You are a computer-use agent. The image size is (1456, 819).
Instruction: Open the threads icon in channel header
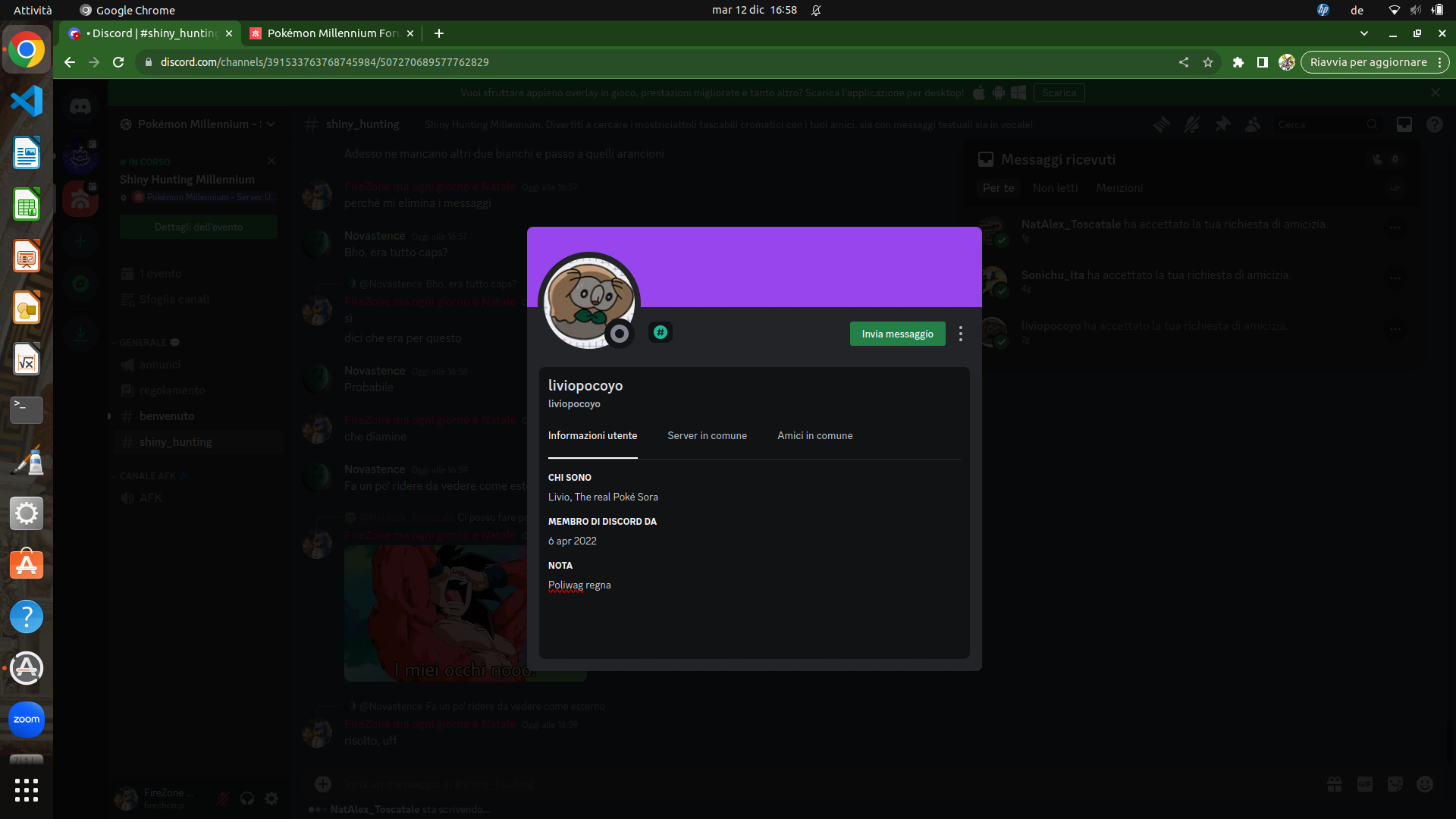(x=1162, y=124)
